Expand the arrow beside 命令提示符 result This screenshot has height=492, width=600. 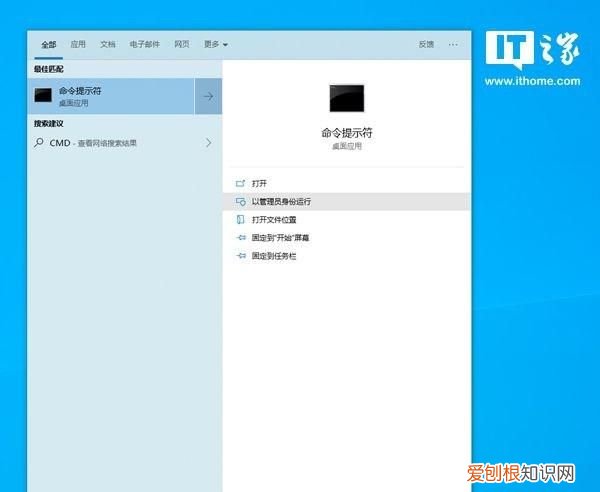pos(208,96)
